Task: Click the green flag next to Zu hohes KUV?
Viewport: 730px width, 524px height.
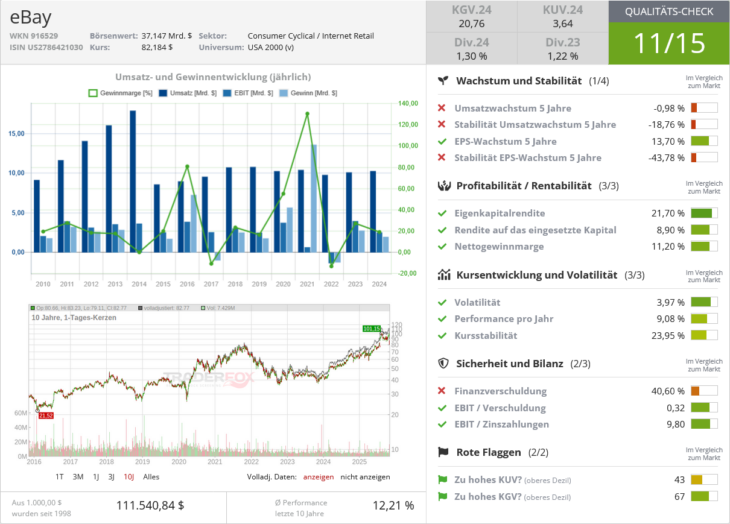Action: (443, 479)
